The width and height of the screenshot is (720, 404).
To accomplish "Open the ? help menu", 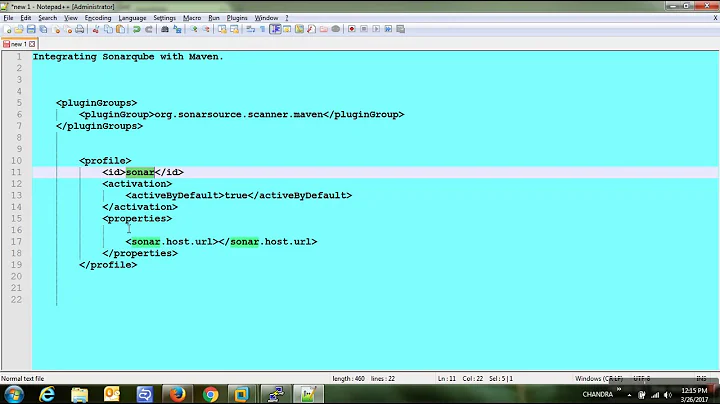I will coord(287,18).
